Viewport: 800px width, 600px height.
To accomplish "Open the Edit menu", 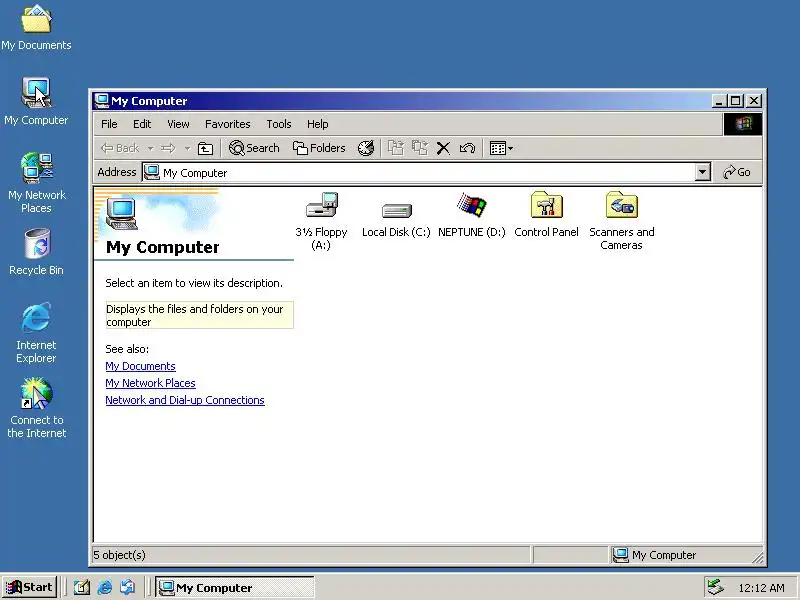I will pyautogui.click(x=142, y=124).
